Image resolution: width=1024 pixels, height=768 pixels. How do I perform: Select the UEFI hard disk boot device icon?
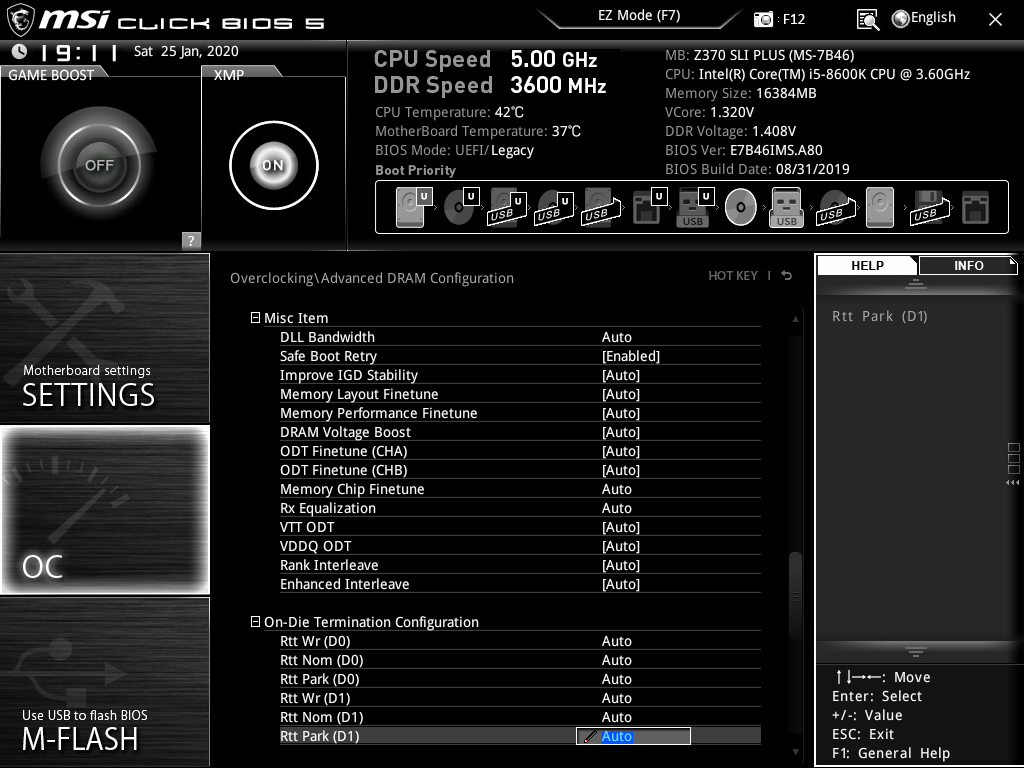tap(414, 208)
